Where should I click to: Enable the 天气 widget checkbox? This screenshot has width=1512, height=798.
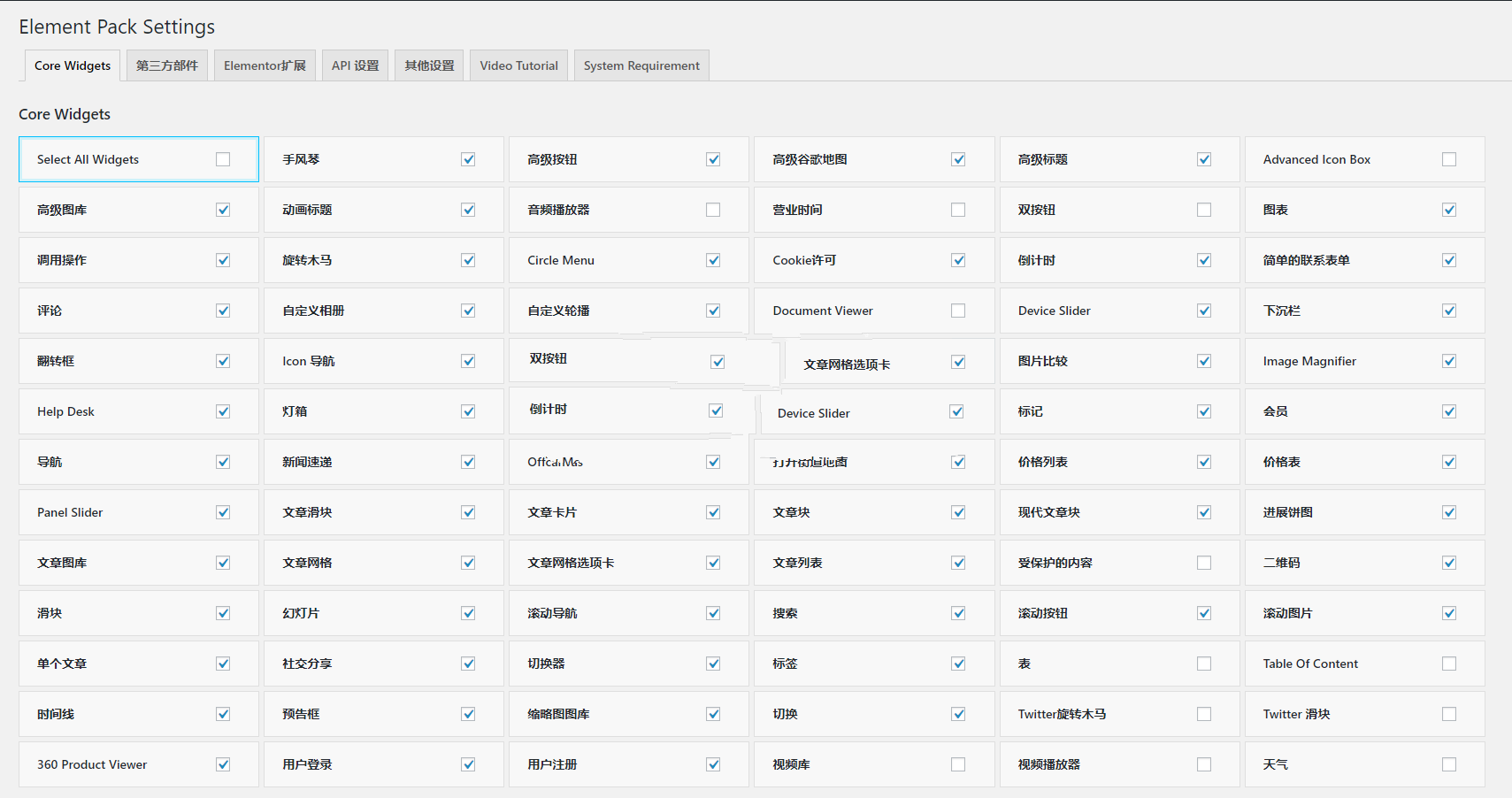(x=1448, y=764)
